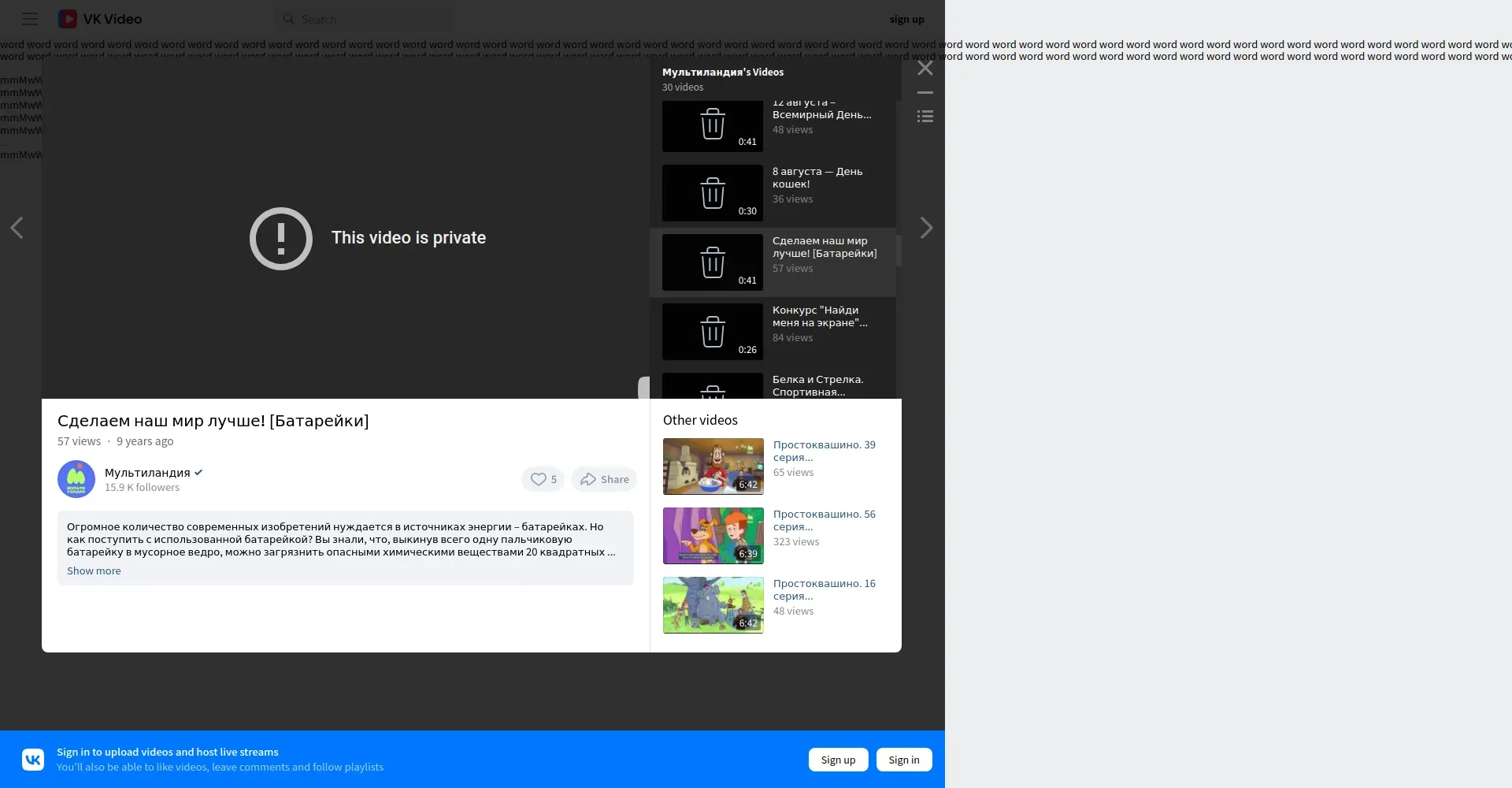Click the search magnifier icon
This screenshot has width=1512, height=788.
[289, 19]
